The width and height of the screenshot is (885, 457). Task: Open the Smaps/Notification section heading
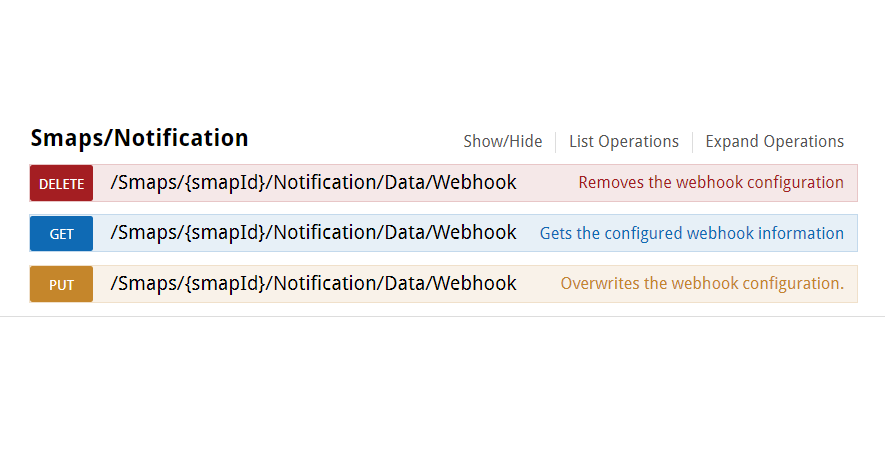(139, 138)
